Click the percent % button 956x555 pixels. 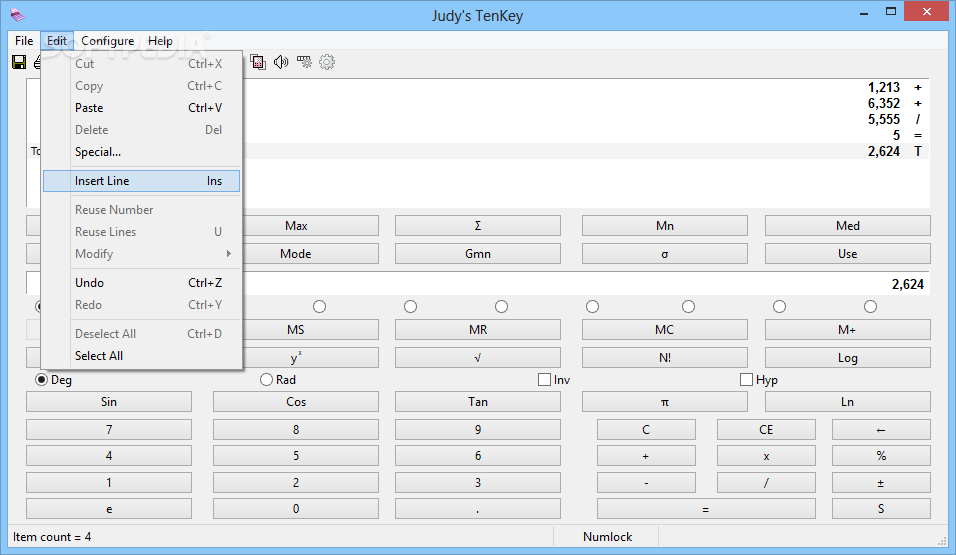coord(881,456)
